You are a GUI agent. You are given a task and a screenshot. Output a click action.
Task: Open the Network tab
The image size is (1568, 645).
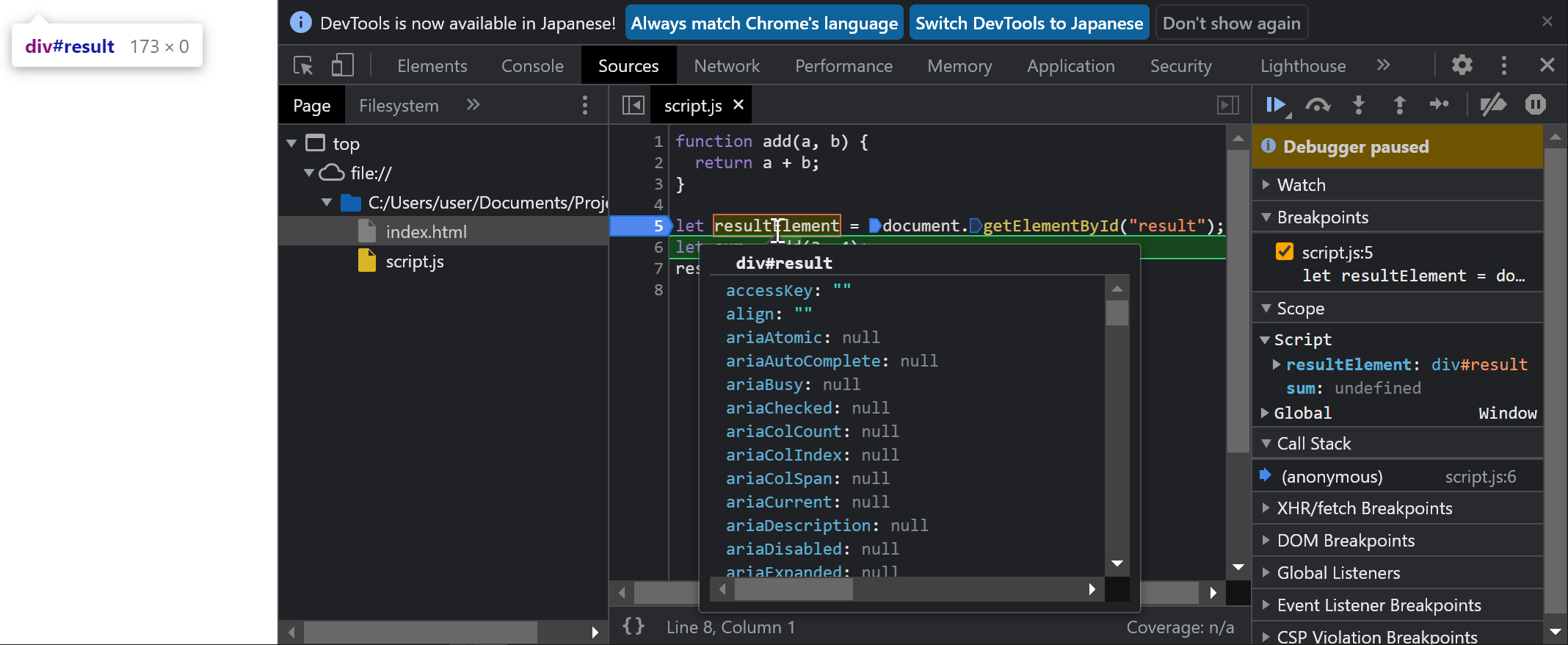coord(727,66)
